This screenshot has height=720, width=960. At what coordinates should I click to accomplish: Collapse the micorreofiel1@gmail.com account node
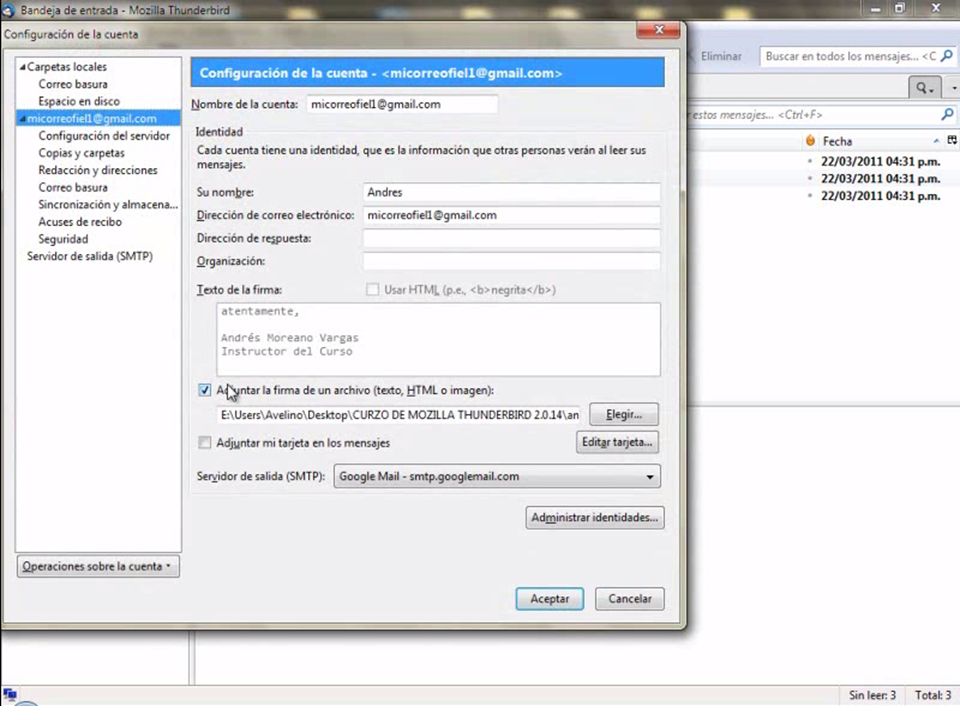[x=22, y=119]
